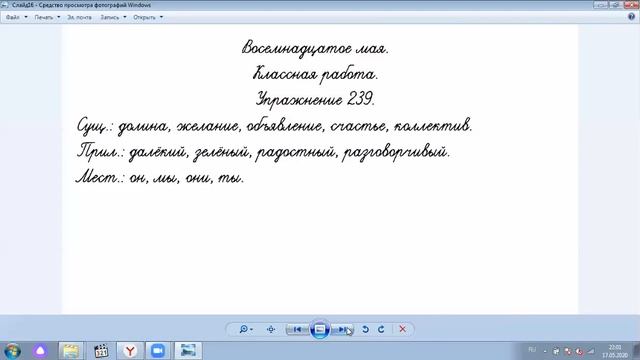
Task: Open Yandex Browser from the taskbar
Action: (130, 351)
